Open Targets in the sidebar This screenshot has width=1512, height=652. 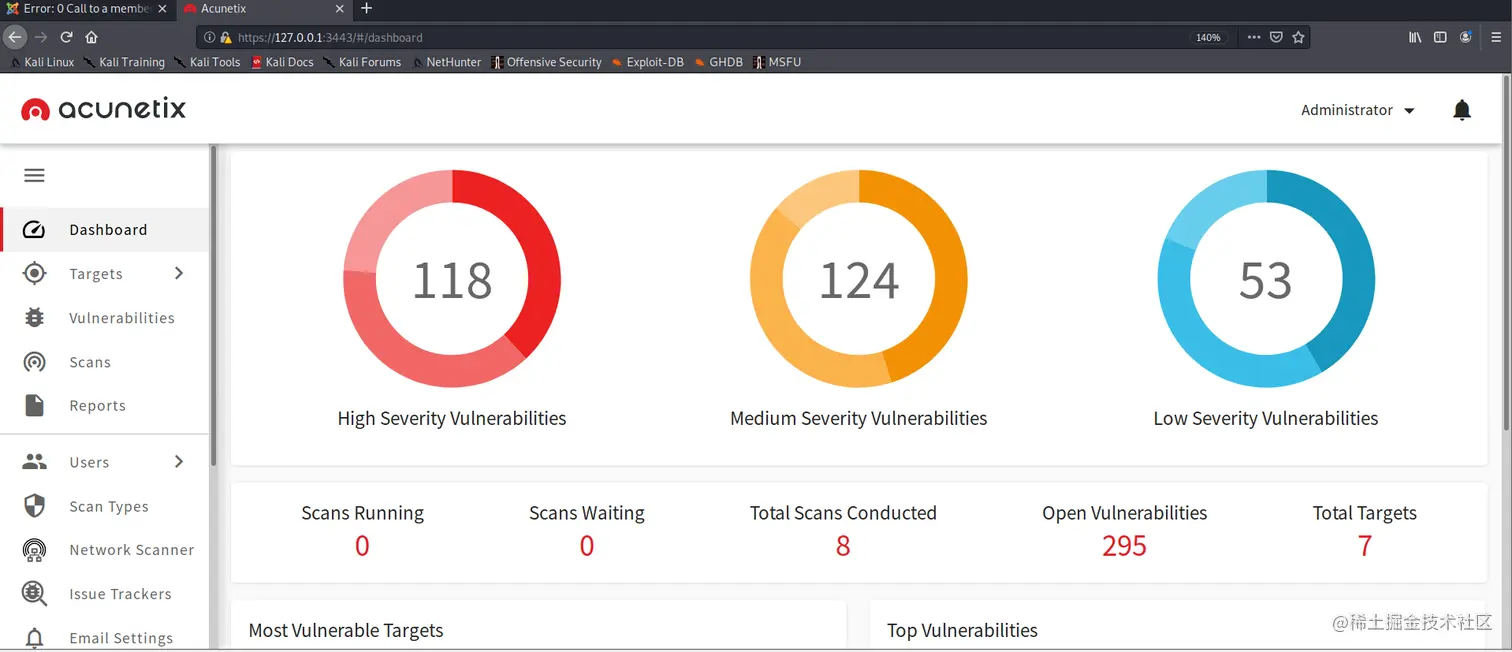point(105,274)
